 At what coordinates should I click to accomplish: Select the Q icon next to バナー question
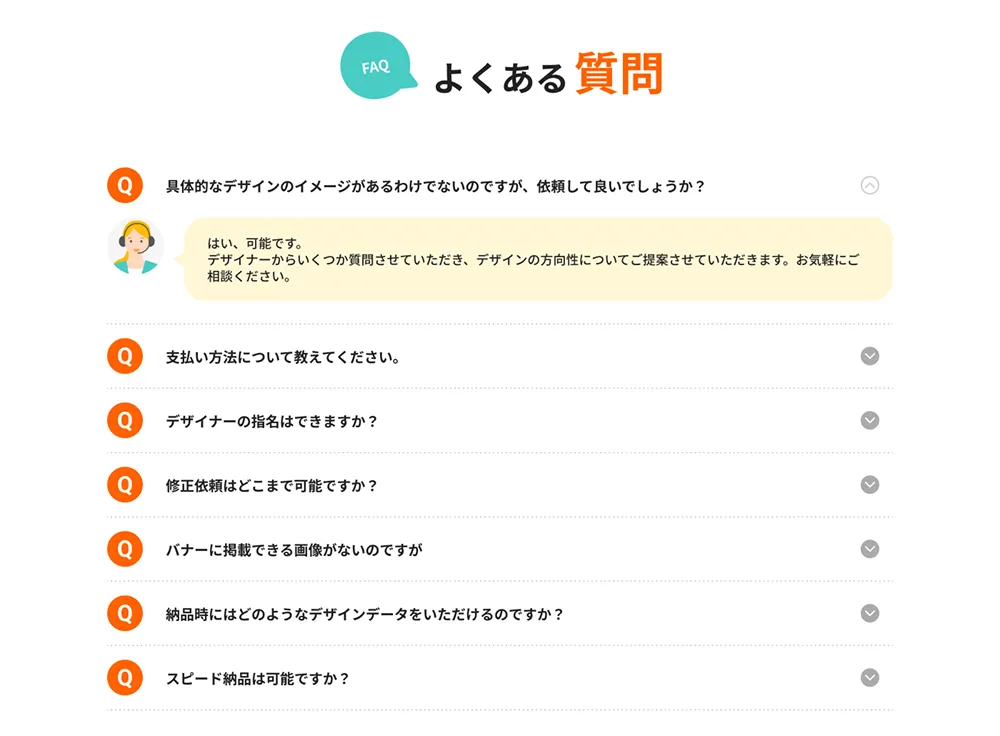coord(125,549)
